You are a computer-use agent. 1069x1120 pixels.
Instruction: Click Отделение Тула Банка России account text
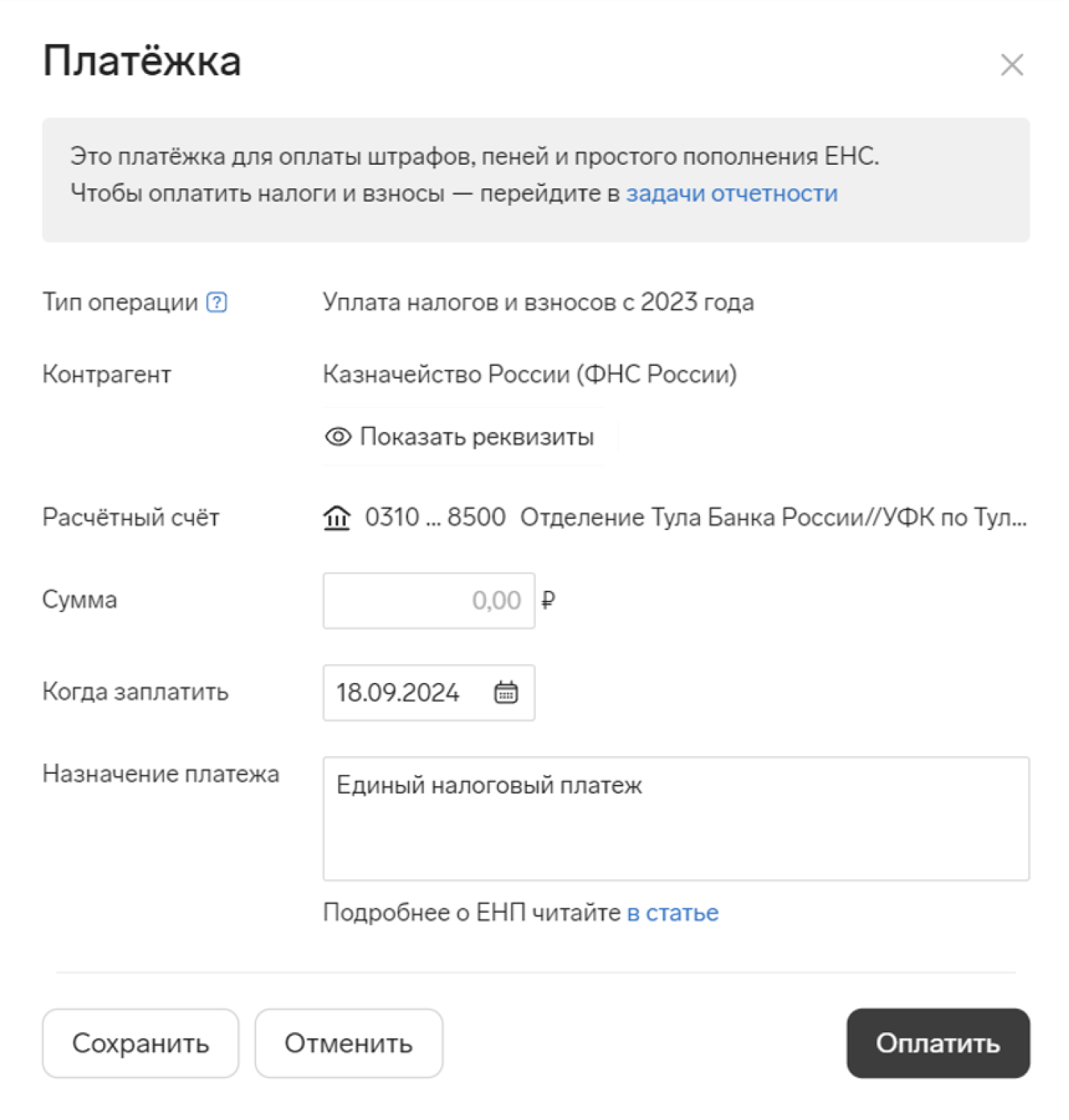[x=773, y=518]
